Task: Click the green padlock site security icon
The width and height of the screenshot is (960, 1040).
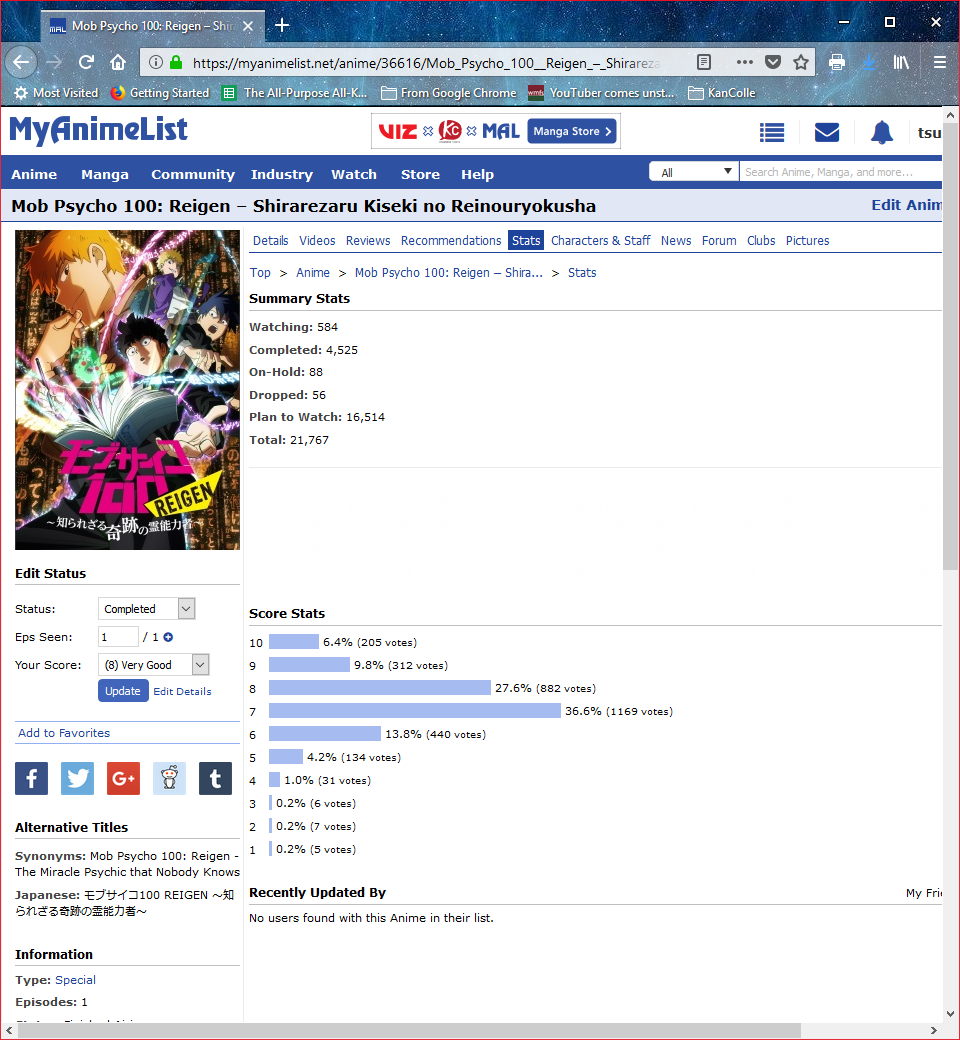Action: pos(176,62)
